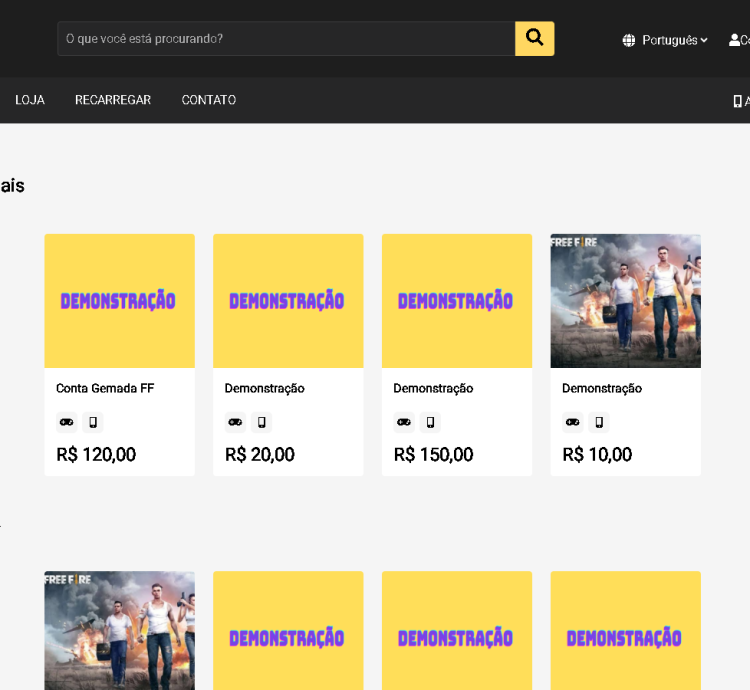
Task: Focus the 'O que você está procurando?' search field
Action: point(286,39)
